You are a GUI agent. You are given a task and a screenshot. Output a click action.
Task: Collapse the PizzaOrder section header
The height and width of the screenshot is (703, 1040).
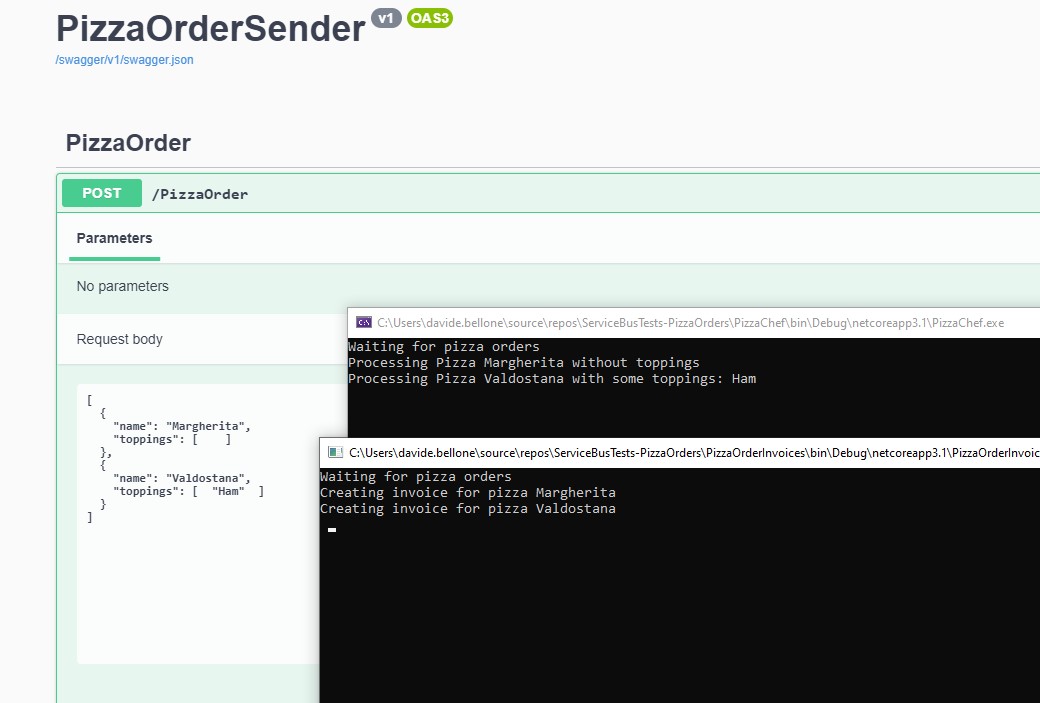(128, 143)
